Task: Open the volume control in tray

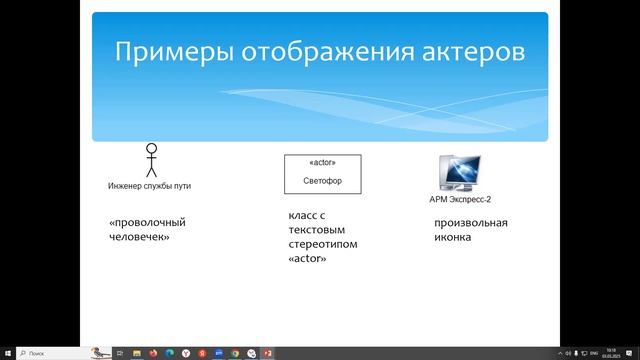Action: click(x=568, y=353)
